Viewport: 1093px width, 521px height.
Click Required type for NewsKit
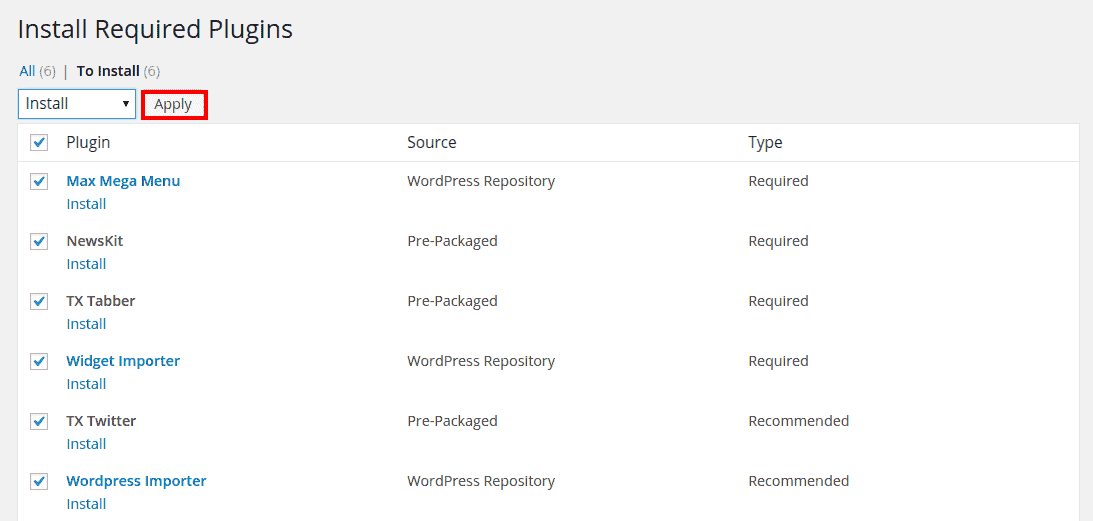click(x=779, y=241)
